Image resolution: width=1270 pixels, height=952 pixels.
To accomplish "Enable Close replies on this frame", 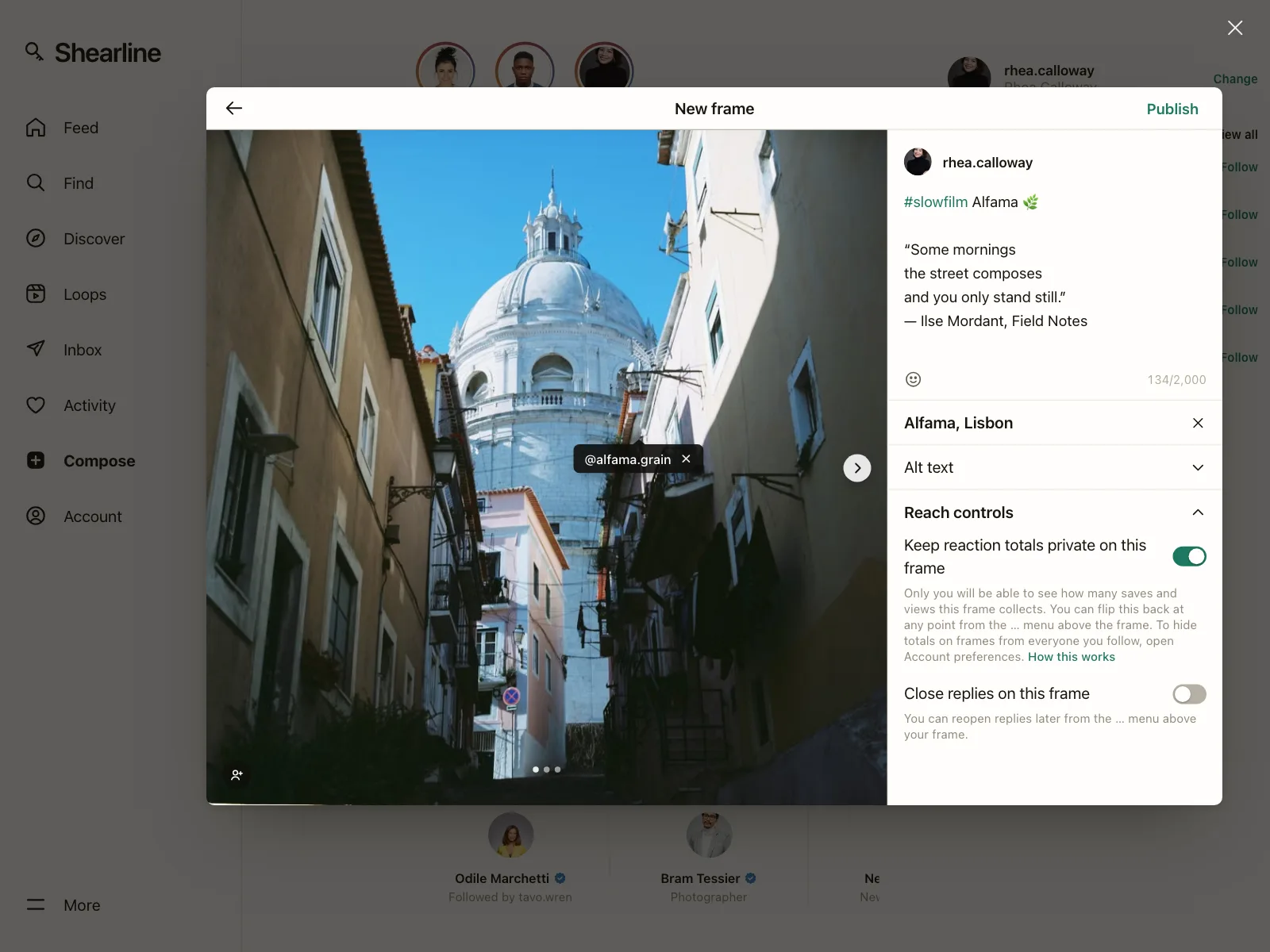I will pyautogui.click(x=1189, y=694).
